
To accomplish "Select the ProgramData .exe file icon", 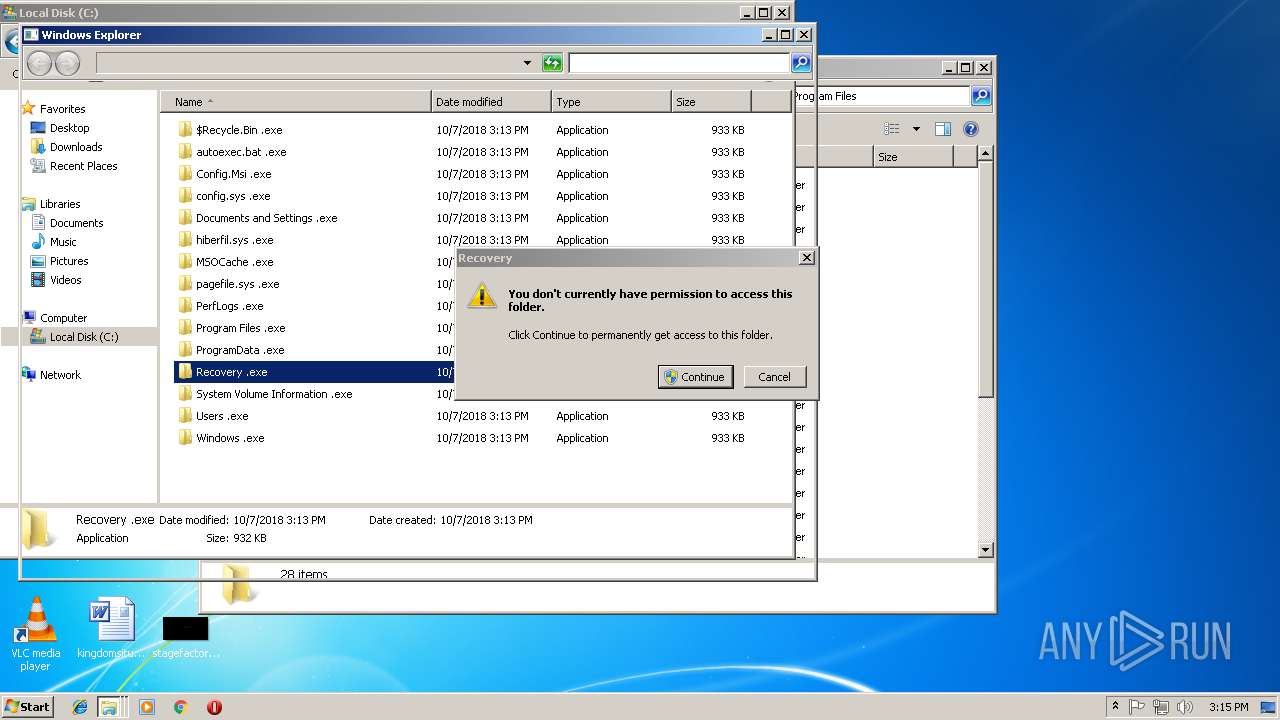I will pos(185,350).
